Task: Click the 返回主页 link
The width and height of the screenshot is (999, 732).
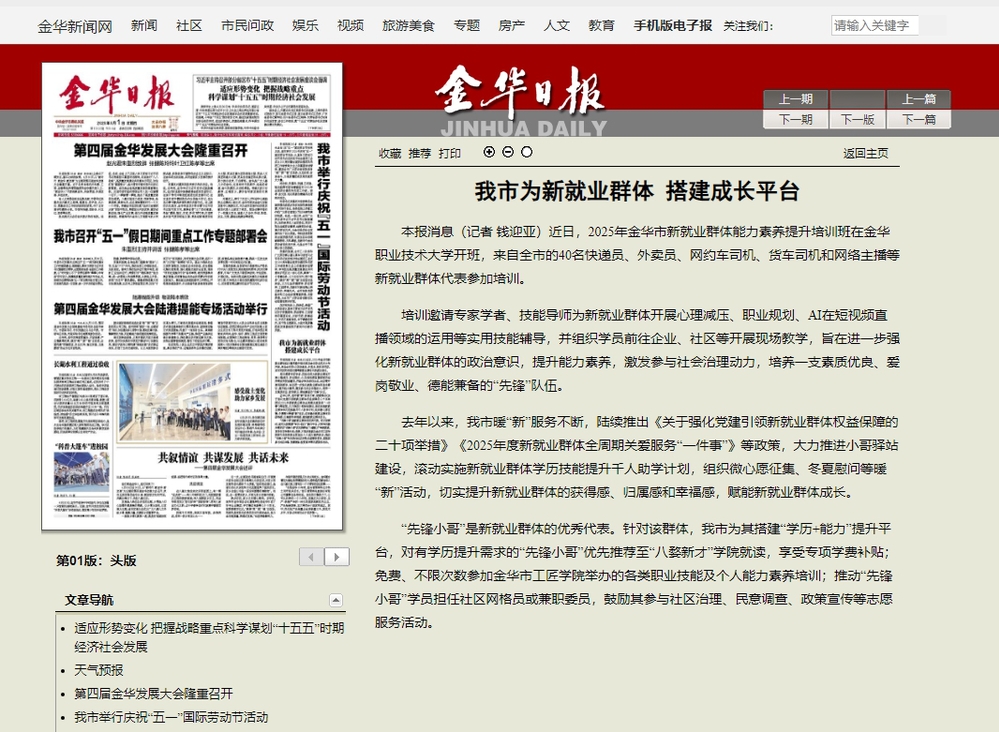Action: click(x=865, y=153)
